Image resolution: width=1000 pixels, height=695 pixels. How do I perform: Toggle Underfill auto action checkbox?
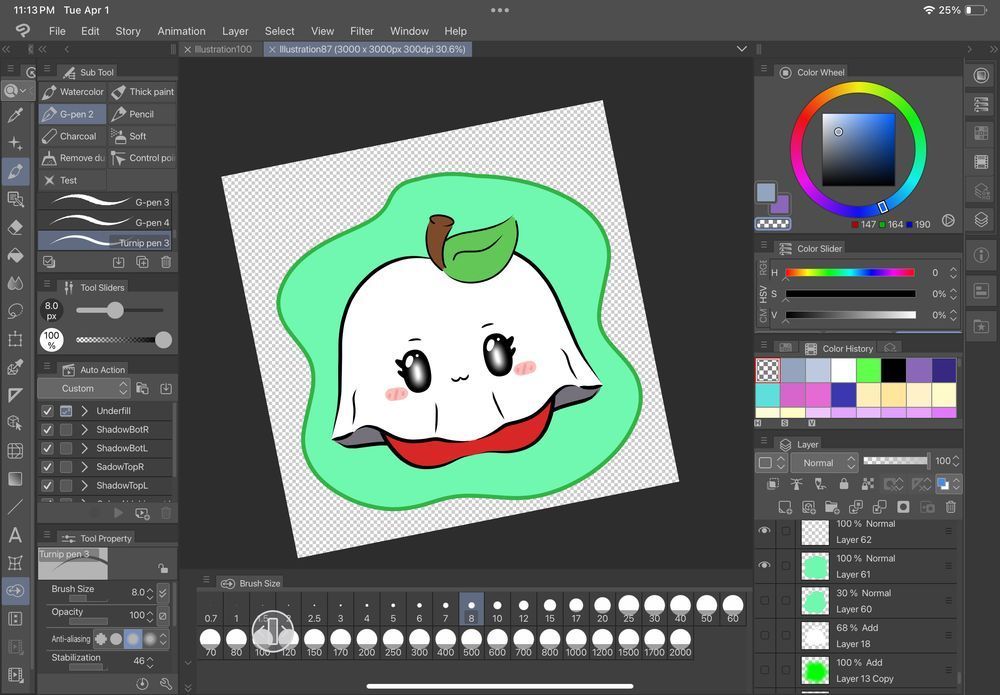point(47,411)
